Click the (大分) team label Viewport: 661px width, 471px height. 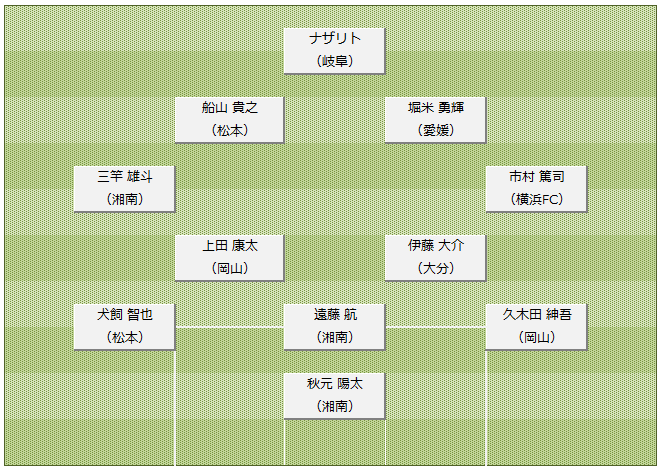click(x=436, y=268)
